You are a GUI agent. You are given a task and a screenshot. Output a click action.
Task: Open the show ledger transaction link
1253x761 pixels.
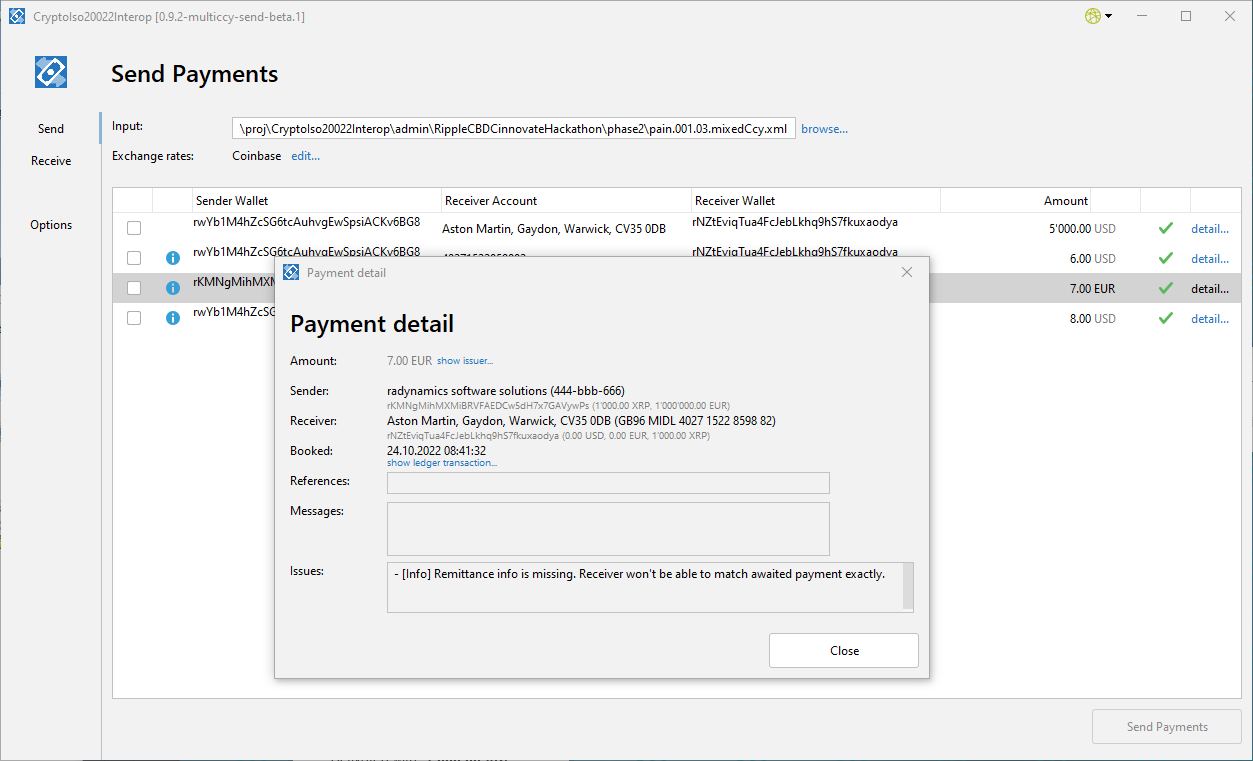442,462
